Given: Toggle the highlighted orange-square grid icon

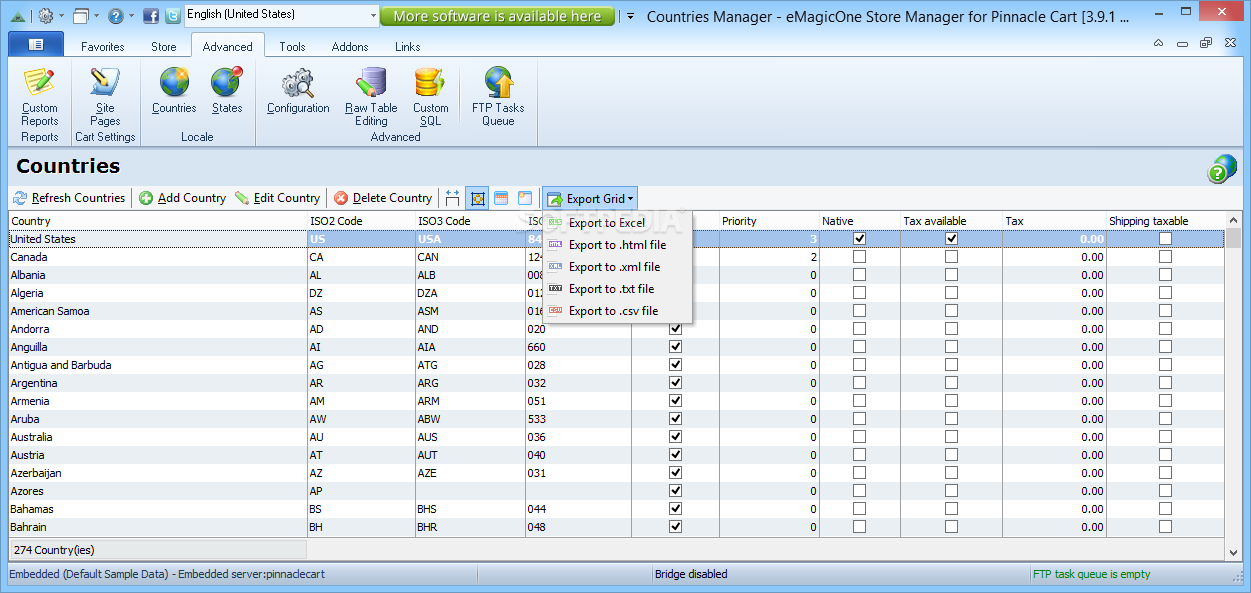Looking at the screenshot, I should (x=477, y=198).
